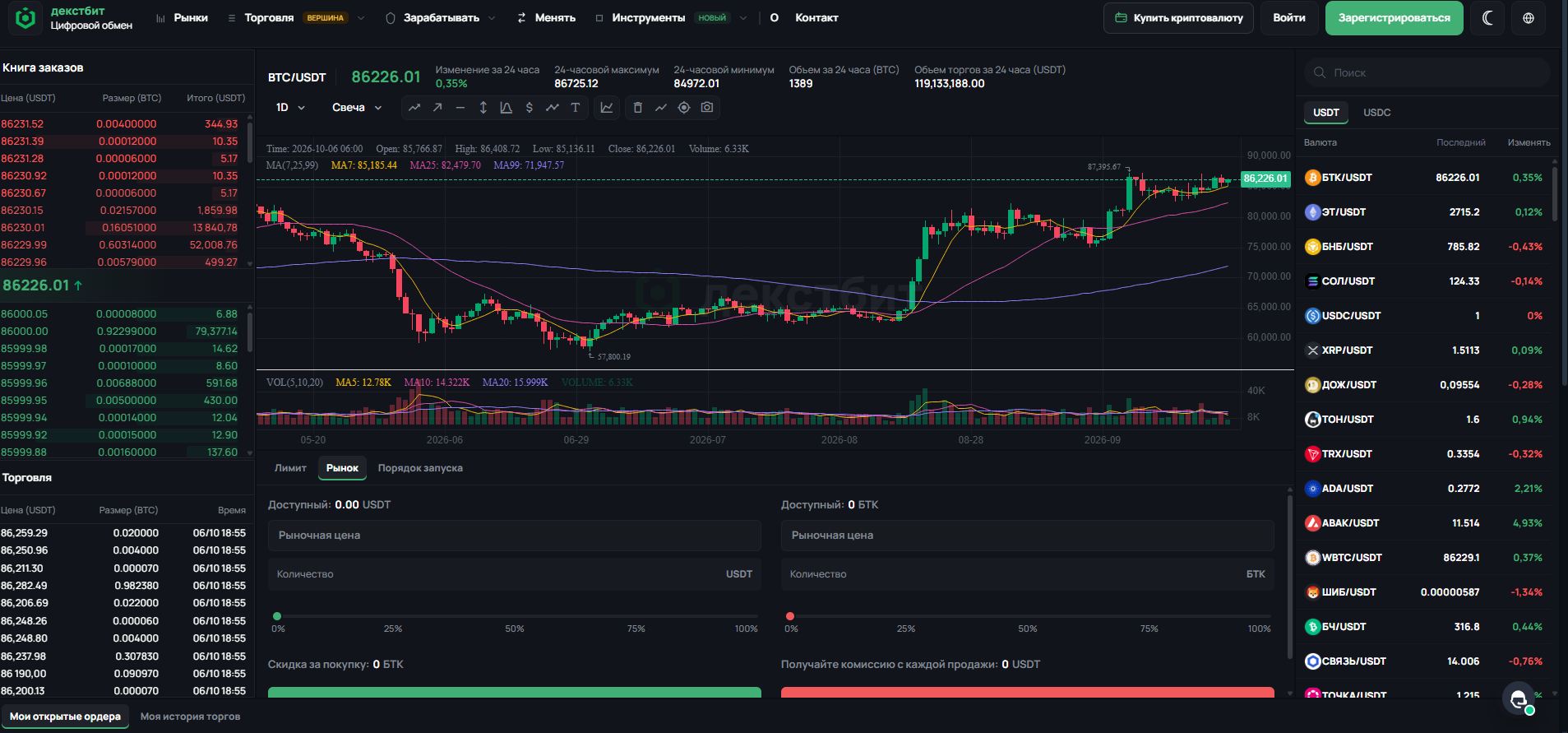Screen dimensions: 1568x733
Task: Click the buy Количество USDT input field
Action: [x=515, y=574]
